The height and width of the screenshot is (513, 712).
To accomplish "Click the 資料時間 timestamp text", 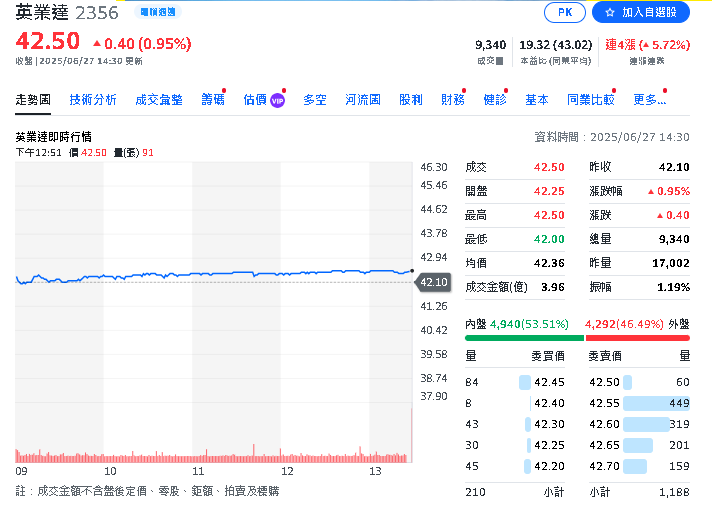I will click(x=612, y=137).
